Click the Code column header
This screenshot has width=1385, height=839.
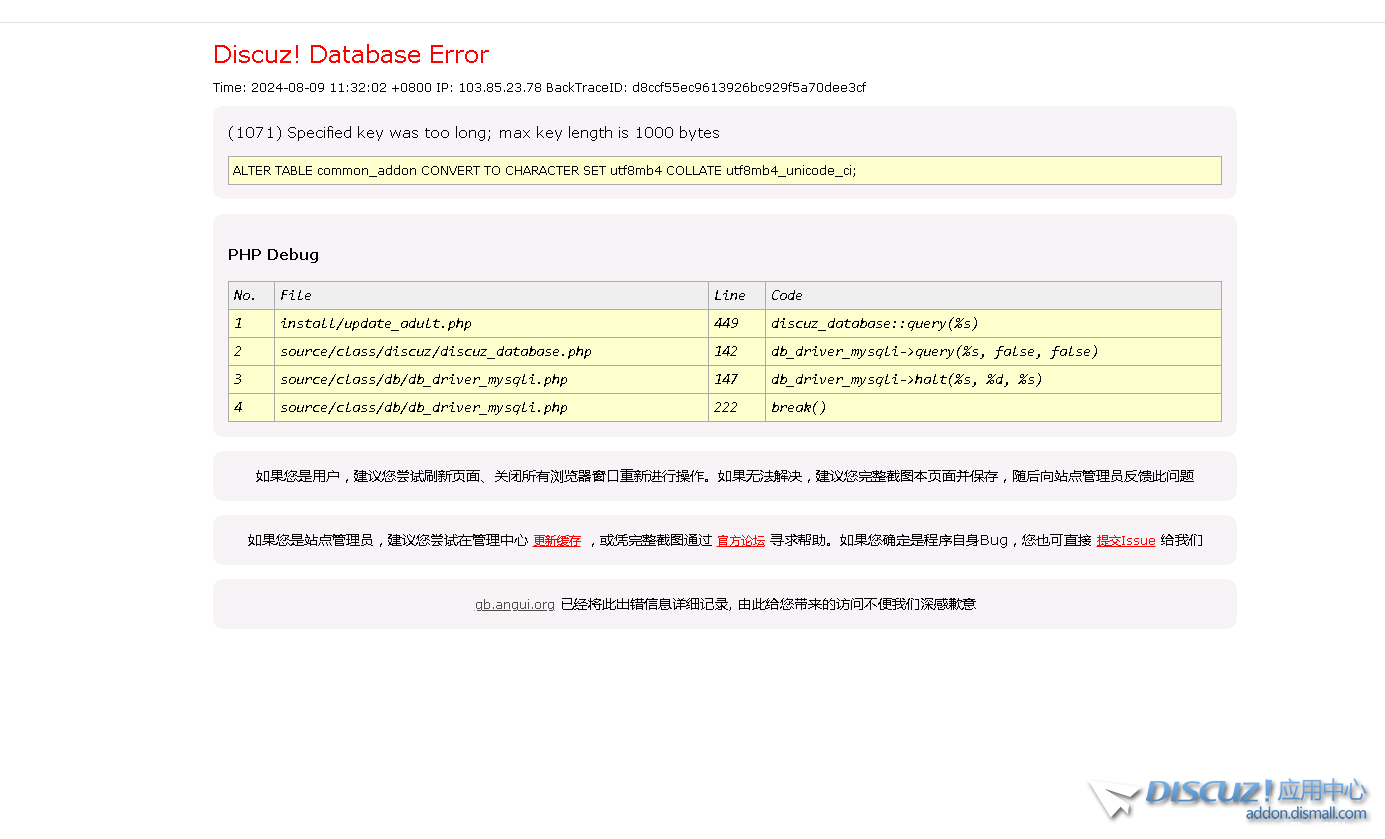click(x=786, y=296)
